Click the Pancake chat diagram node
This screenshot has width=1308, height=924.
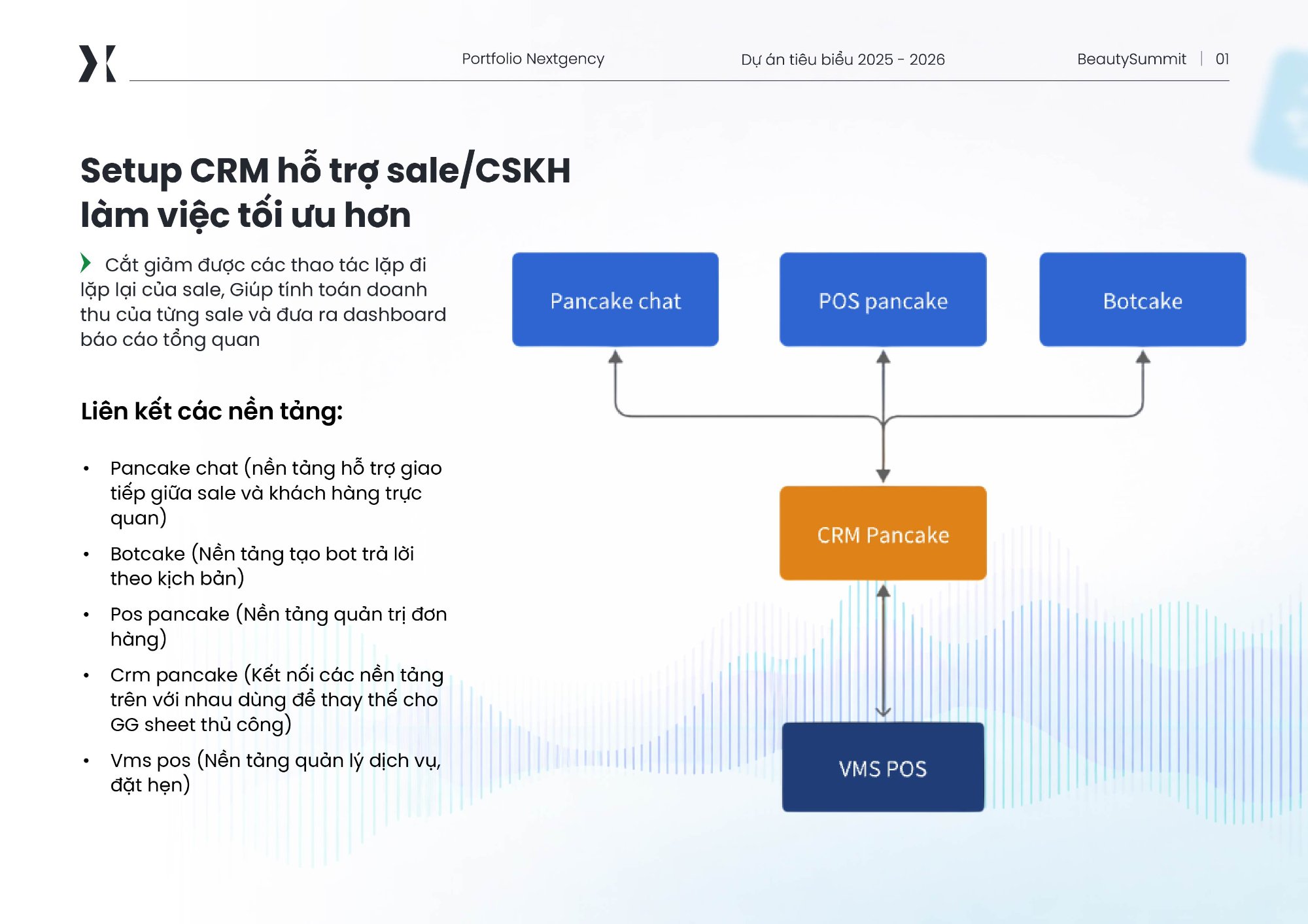tap(615, 301)
